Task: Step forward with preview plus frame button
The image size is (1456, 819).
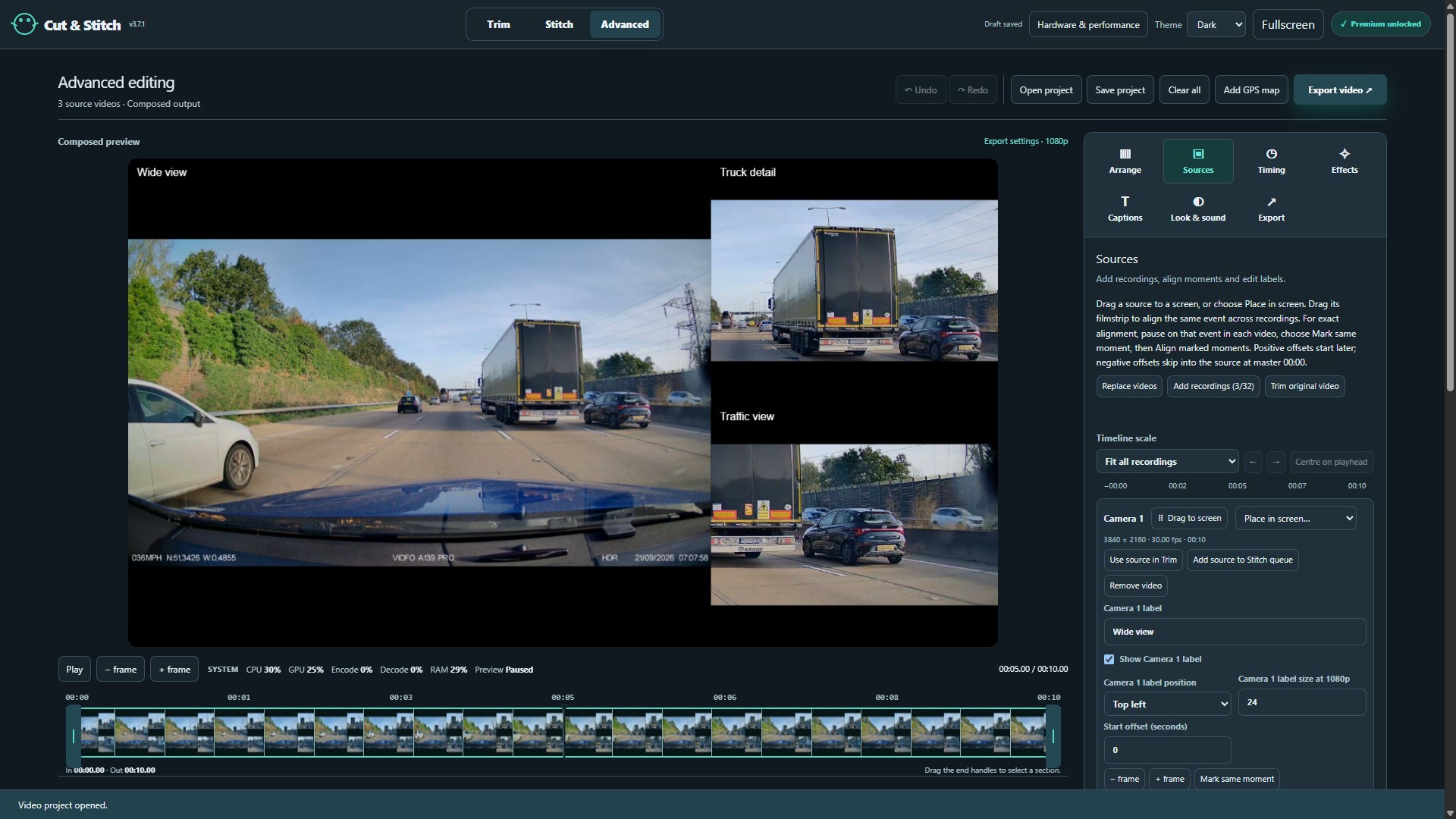Action: coord(174,670)
